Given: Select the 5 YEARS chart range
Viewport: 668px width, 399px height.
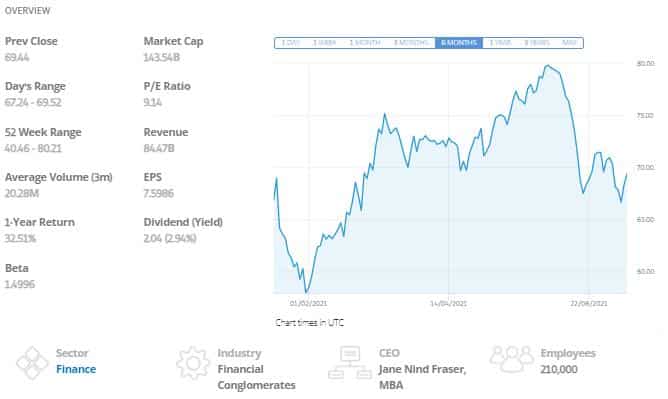Looking at the screenshot, I should [x=537, y=43].
